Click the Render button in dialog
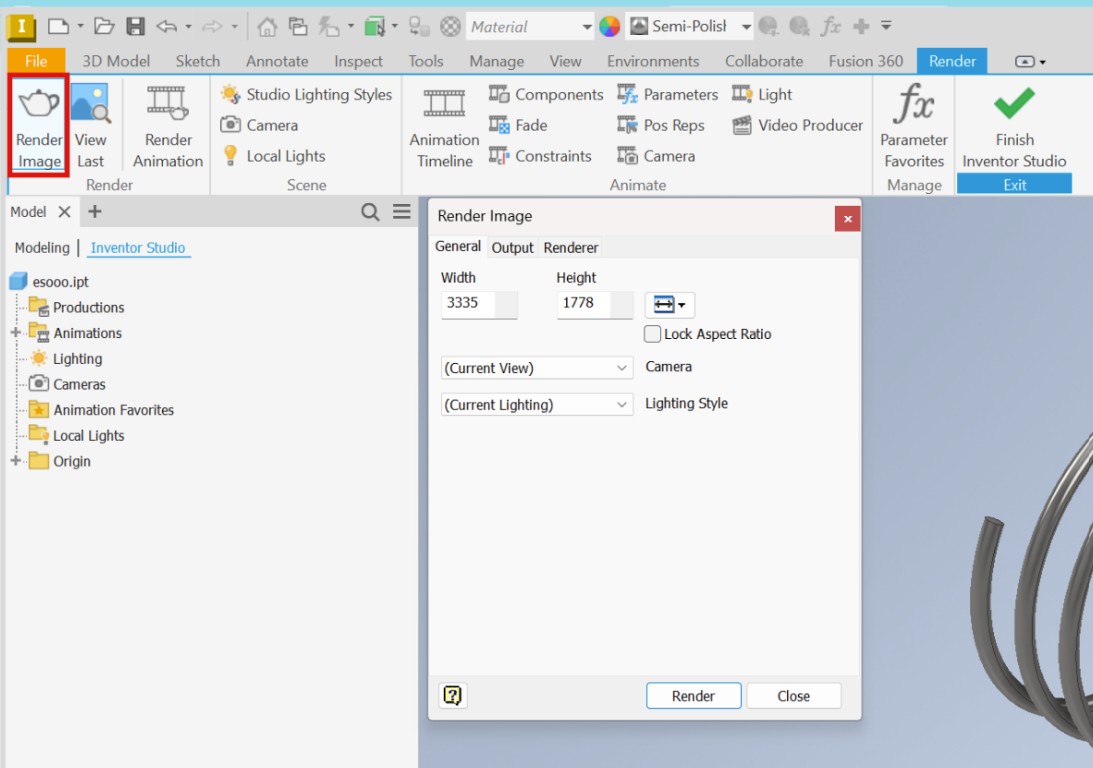1093x768 pixels. [693, 696]
